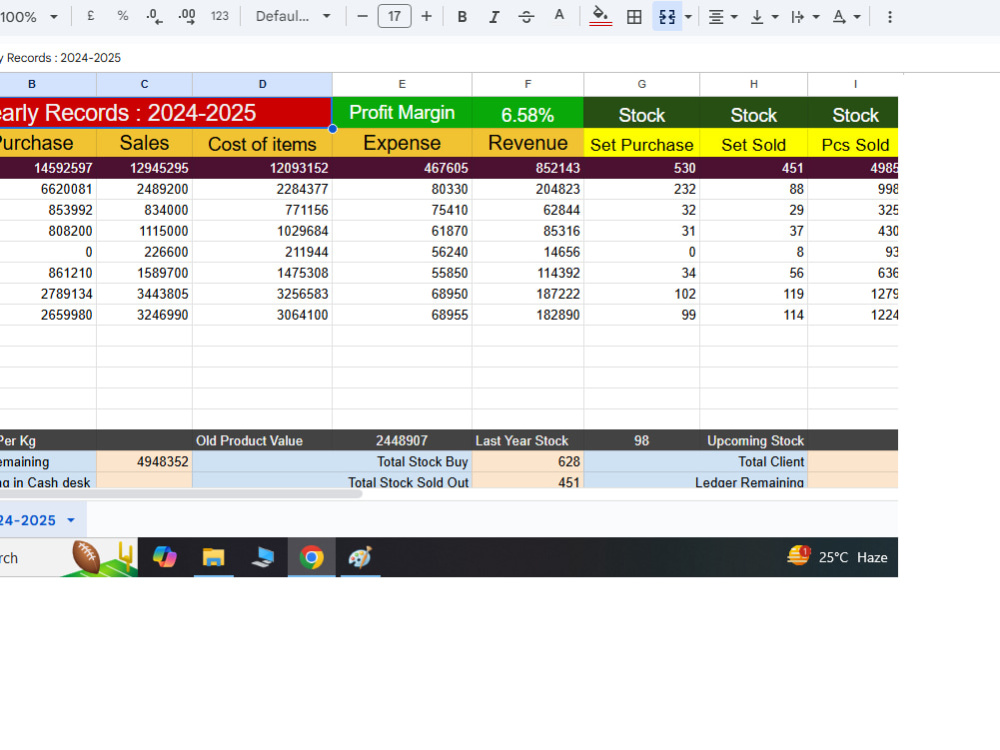Select the 6.58% cell
This screenshot has width=1000, height=750.
point(527,113)
